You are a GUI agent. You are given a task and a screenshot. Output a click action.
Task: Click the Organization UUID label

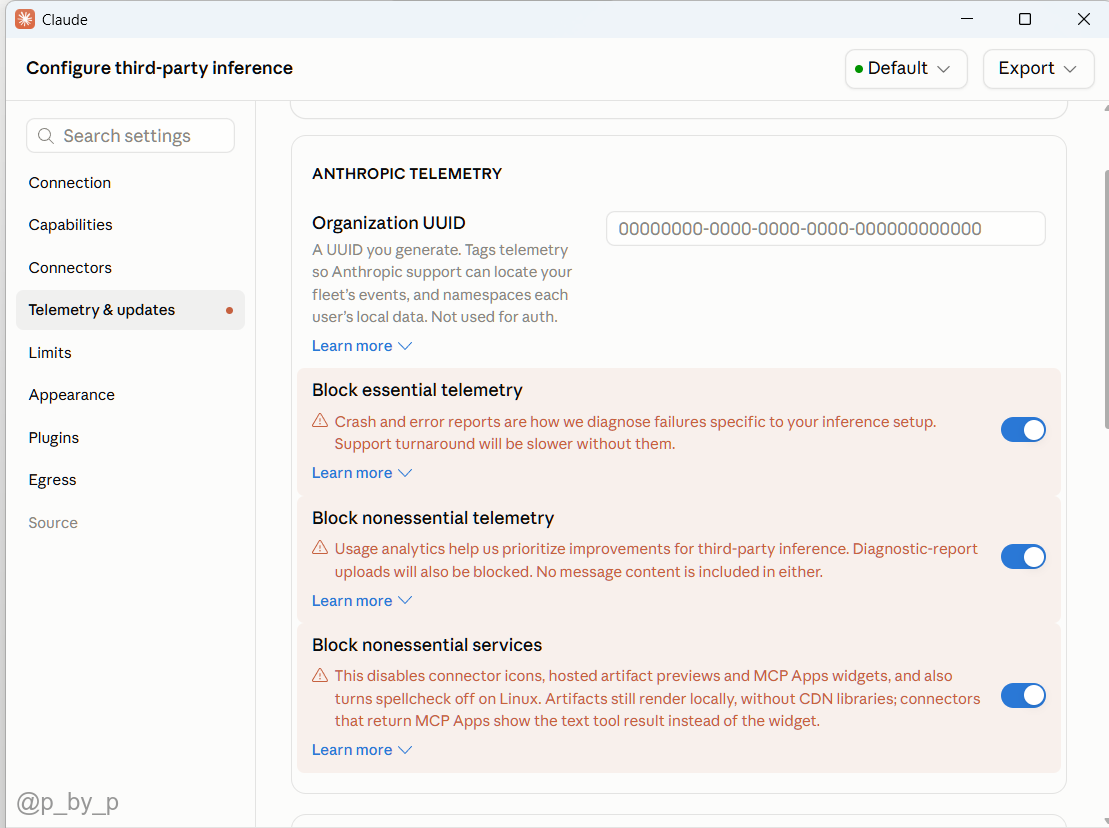388,223
